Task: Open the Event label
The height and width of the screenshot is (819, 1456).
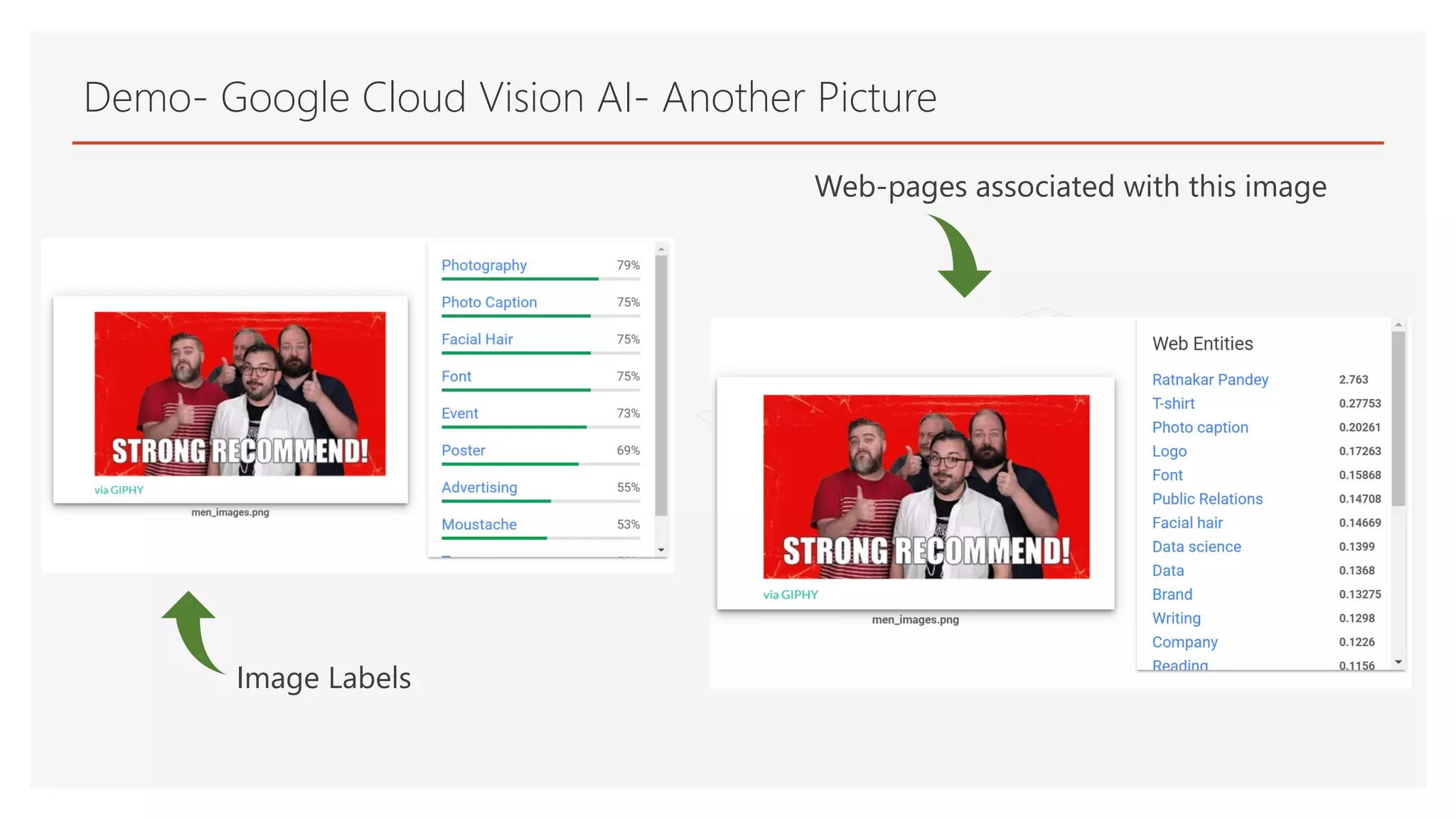Action: pos(460,413)
